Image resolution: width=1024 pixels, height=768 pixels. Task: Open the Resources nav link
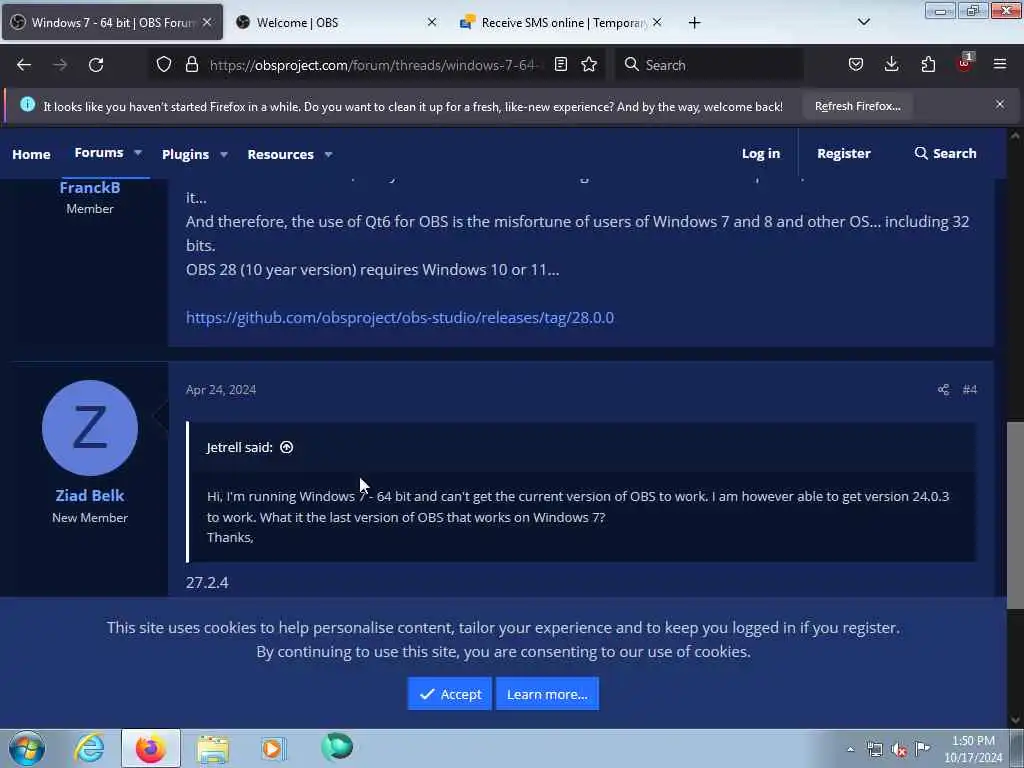coord(280,154)
